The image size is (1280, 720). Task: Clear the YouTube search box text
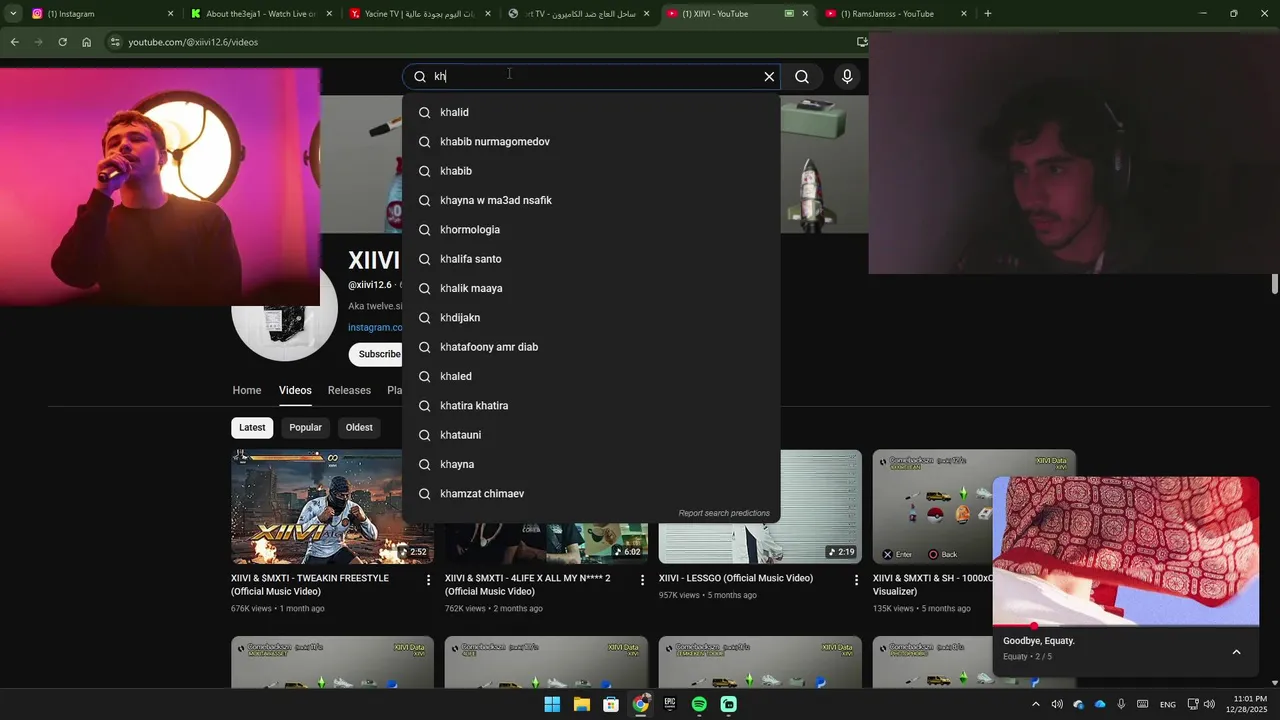click(769, 77)
